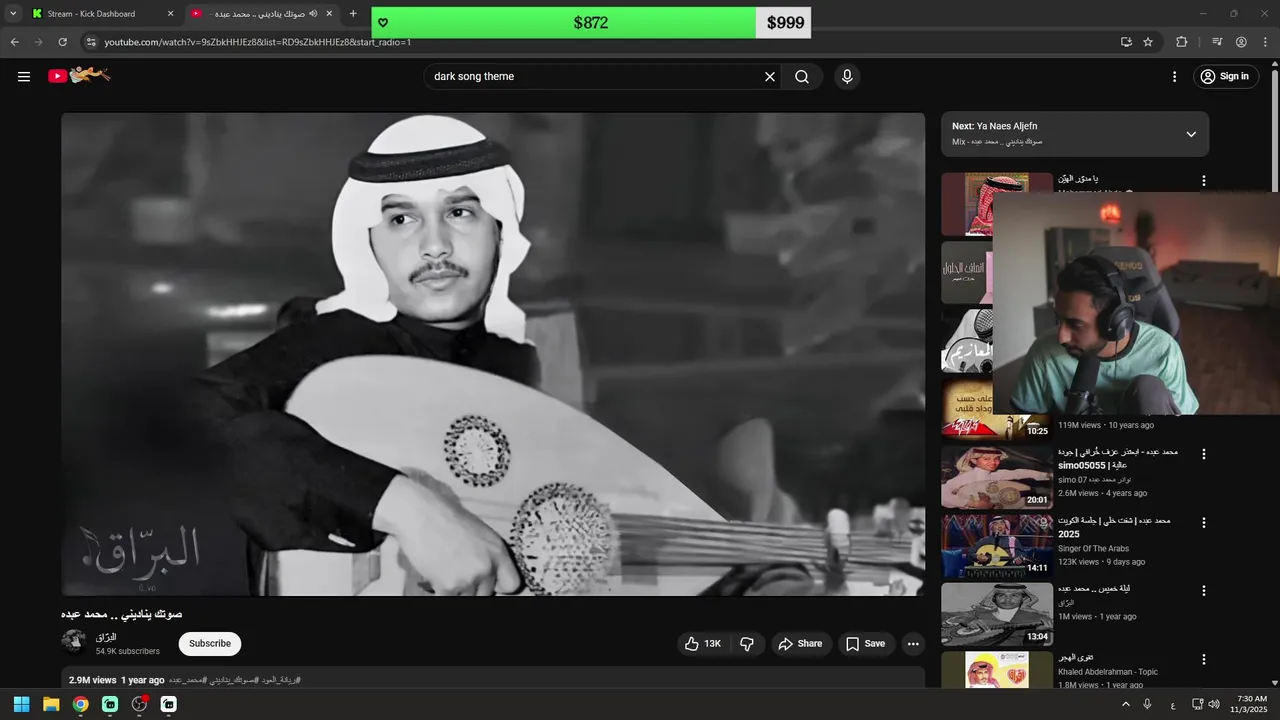This screenshot has width=1280, height=720.
Task: Open the 54.9K subscribers channel name link
Action: point(106,637)
